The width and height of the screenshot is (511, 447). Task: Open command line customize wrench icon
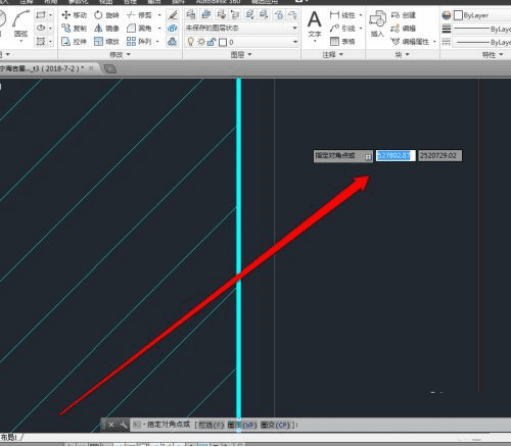pyautogui.click(x=123, y=425)
